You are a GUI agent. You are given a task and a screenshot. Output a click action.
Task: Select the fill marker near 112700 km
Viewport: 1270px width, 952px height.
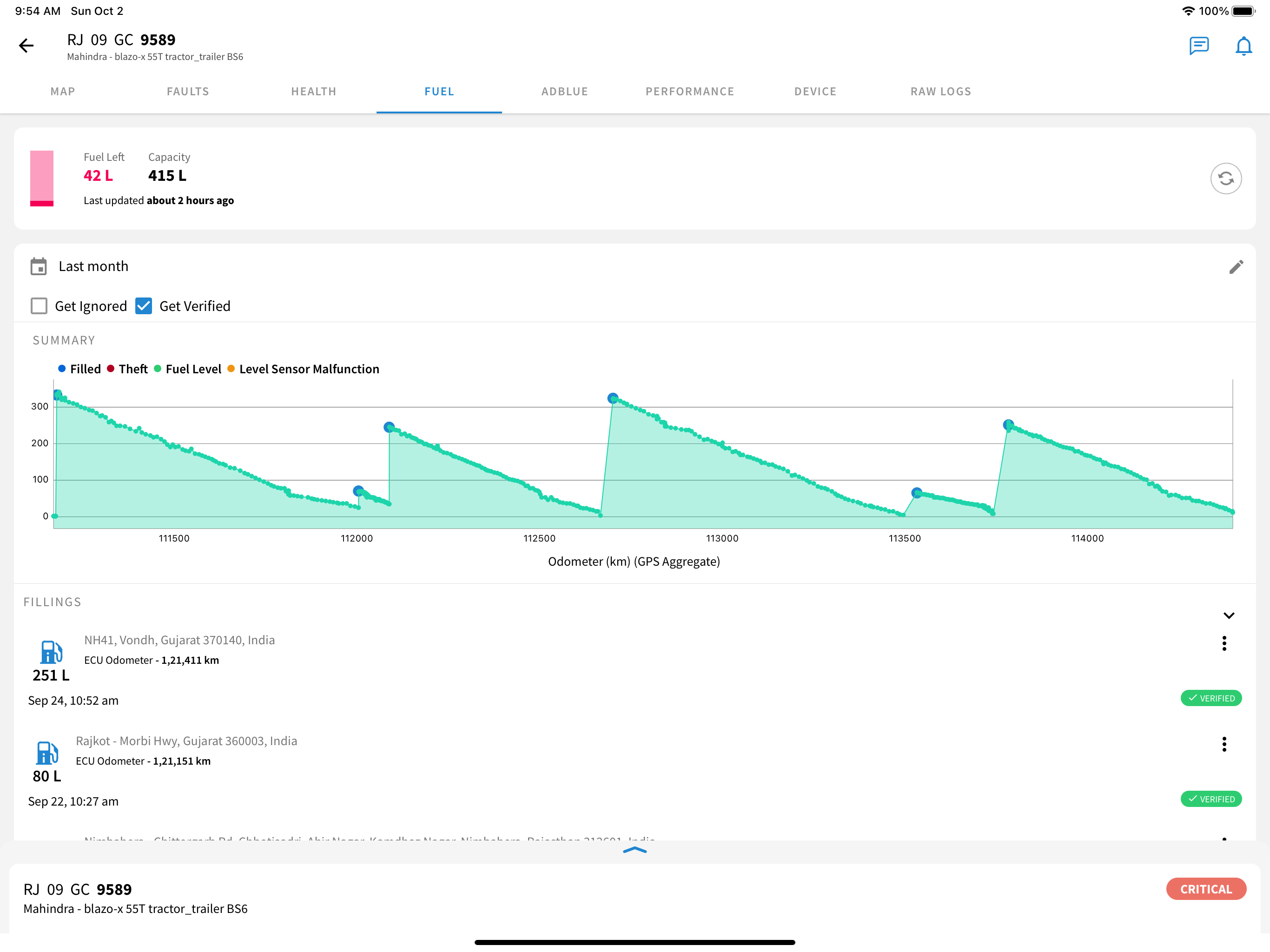coord(613,398)
